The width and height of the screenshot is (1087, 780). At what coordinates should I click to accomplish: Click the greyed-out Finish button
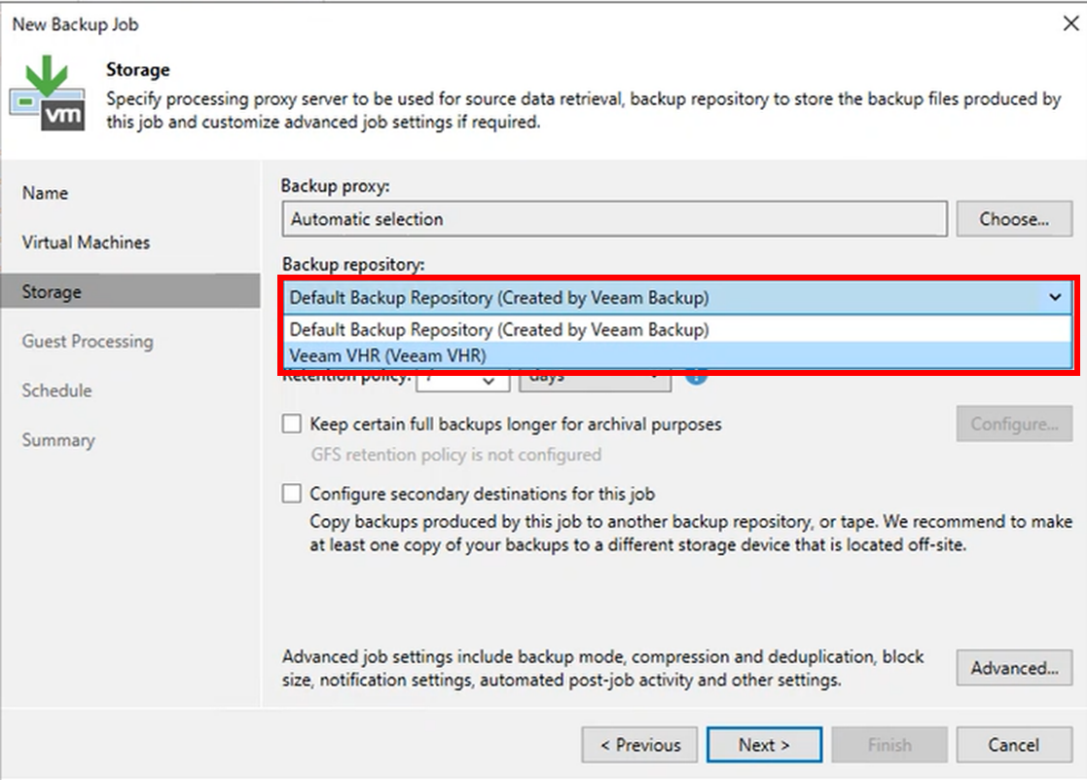[x=889, y=745]
